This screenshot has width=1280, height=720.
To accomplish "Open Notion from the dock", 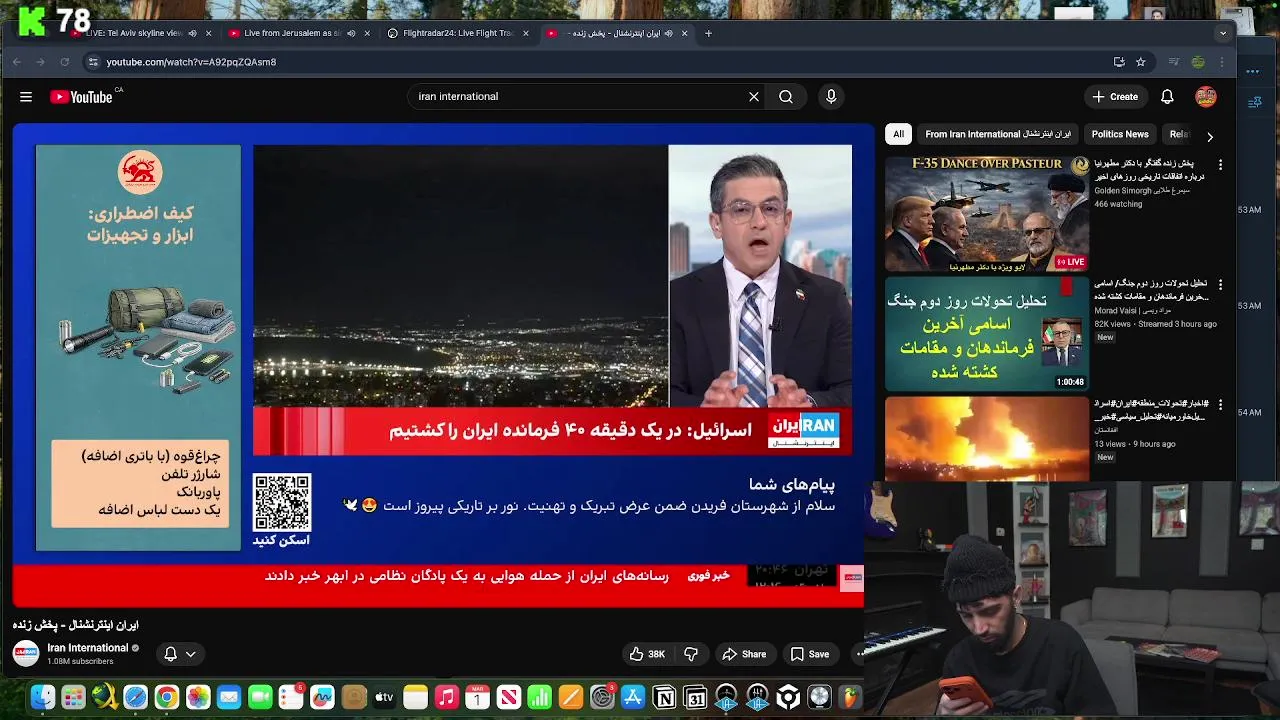I will click(664, 697).
